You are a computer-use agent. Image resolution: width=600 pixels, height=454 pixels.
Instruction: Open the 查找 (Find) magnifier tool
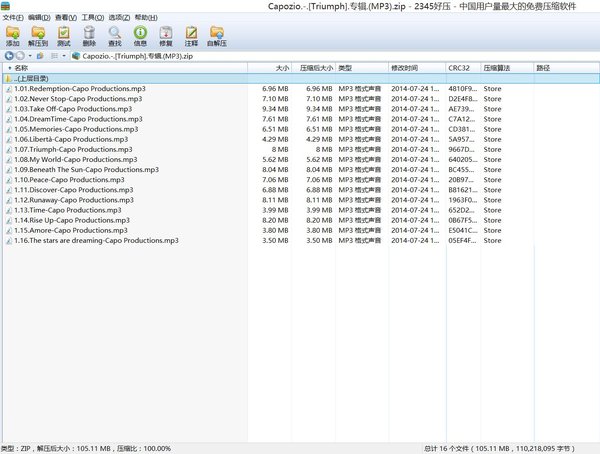[x=114, y=35]
